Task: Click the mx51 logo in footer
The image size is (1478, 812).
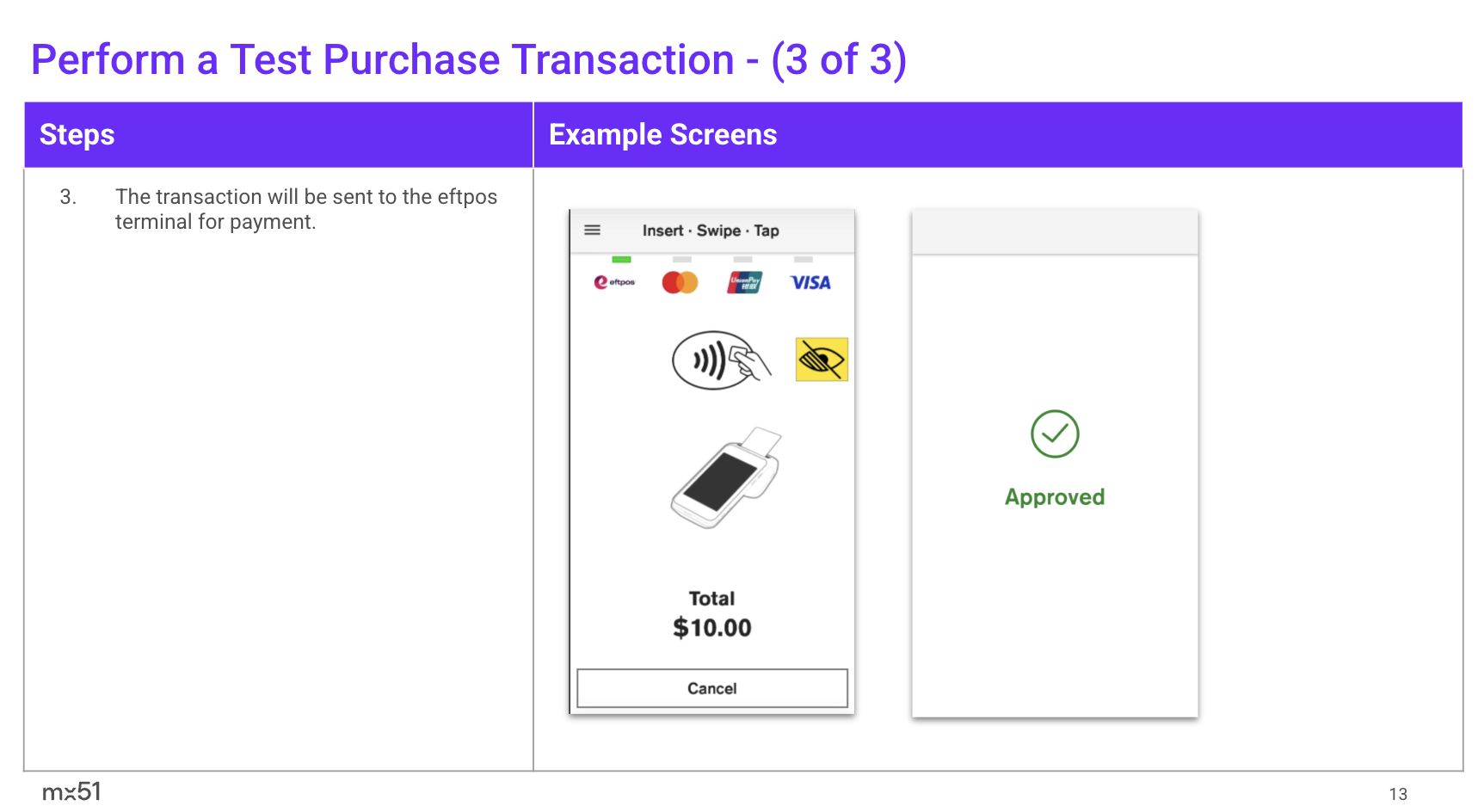Action: [71, 791]
